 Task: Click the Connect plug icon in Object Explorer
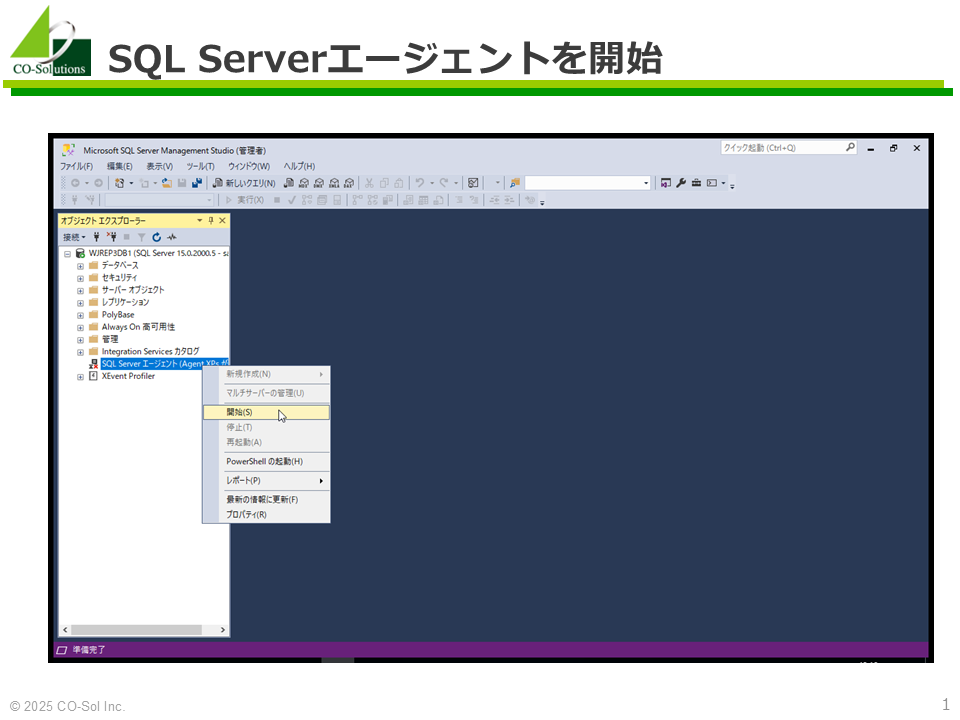click(x=96, y=237)
